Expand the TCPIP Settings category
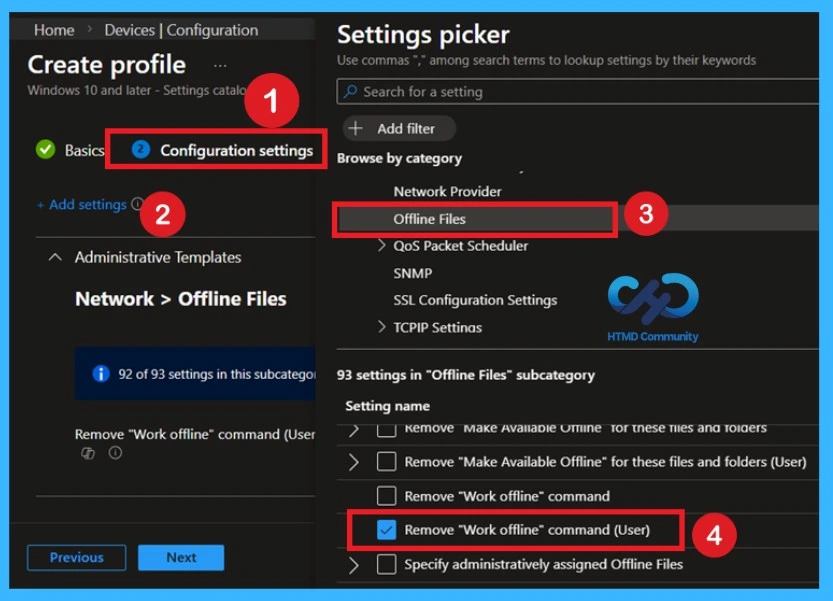833x601 pixels. [381, 327]
